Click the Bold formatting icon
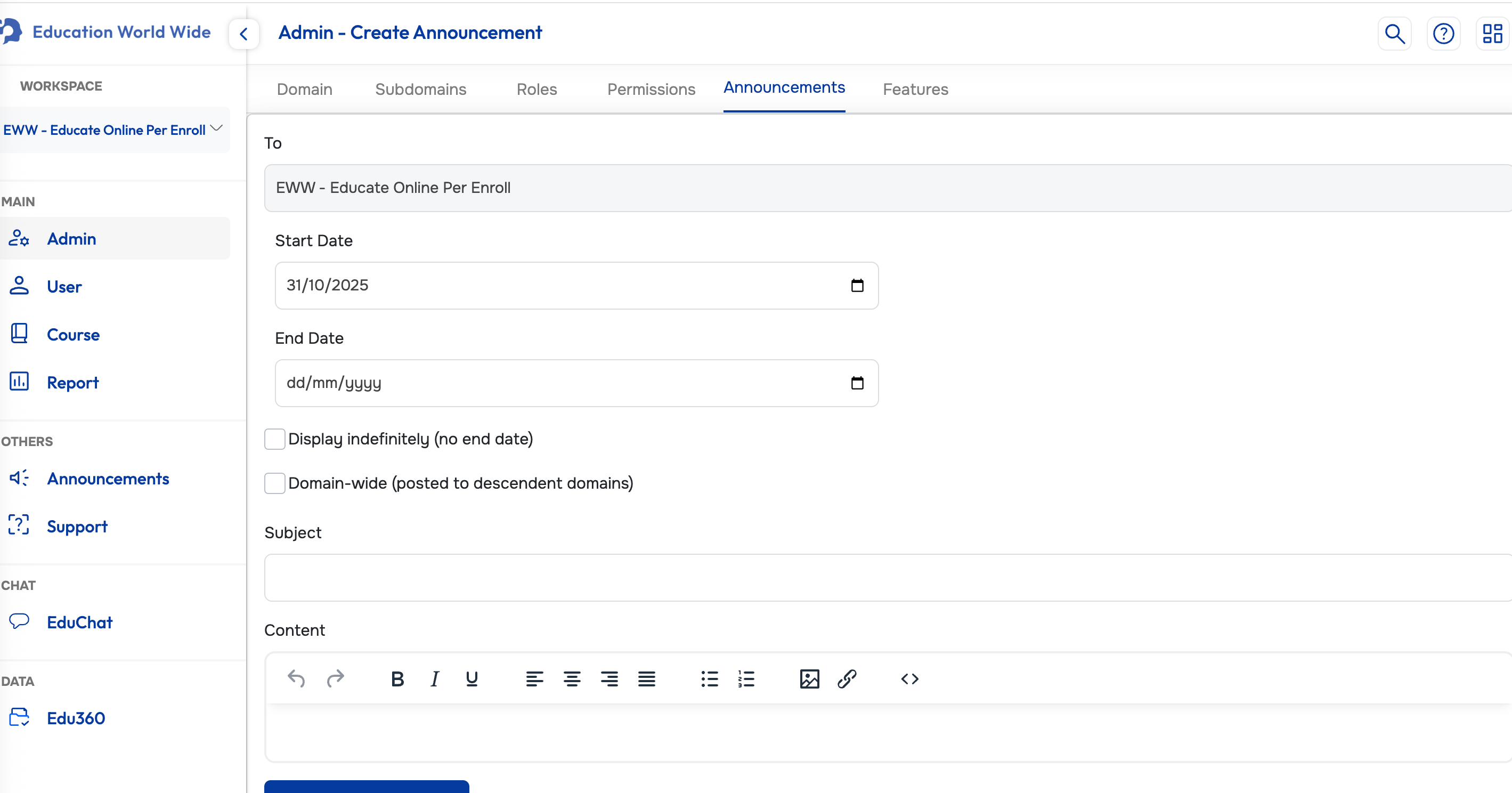The height and width of the screenshot is (793, 1512). pos(397,679)
